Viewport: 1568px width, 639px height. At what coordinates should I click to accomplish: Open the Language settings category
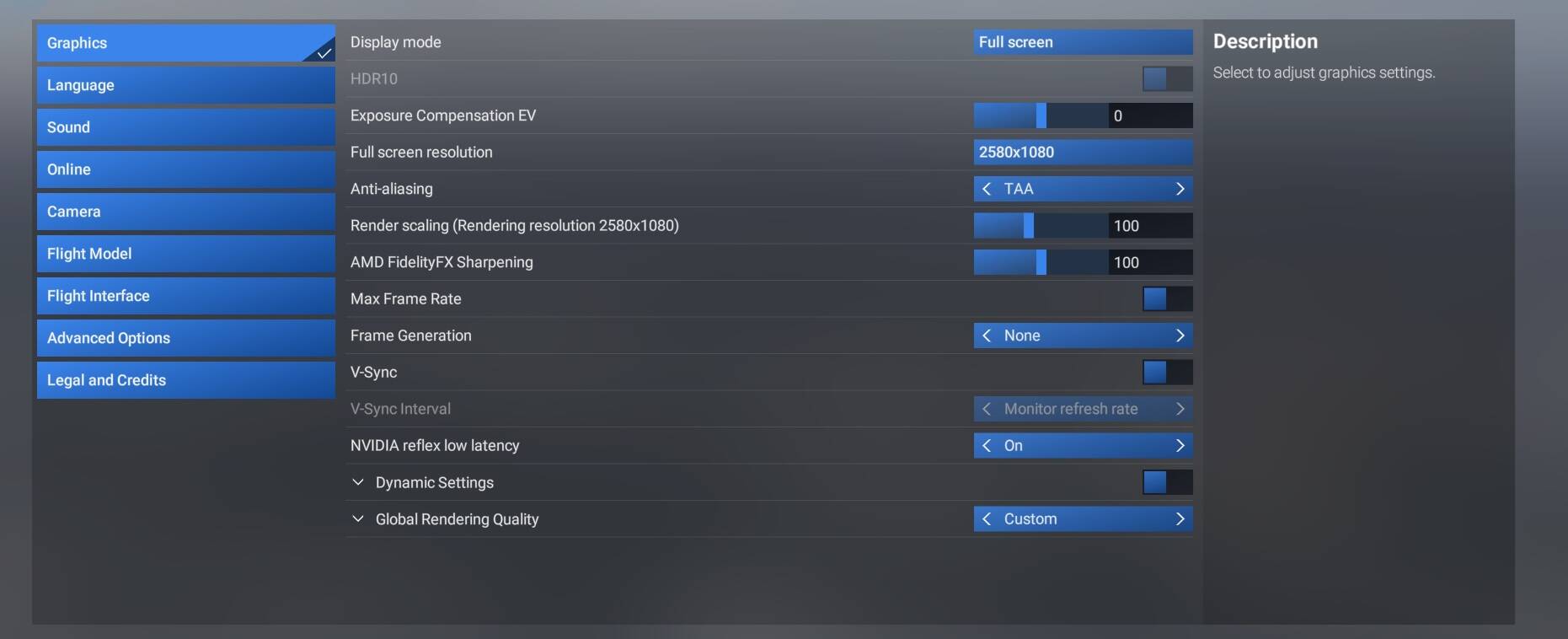pos(185,85)
